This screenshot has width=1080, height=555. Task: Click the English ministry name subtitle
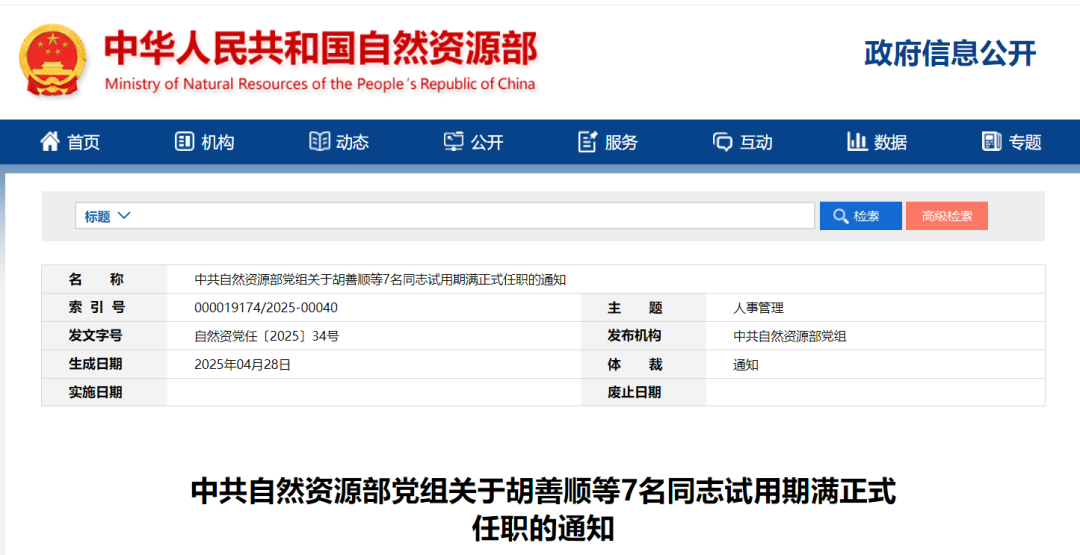320,84
